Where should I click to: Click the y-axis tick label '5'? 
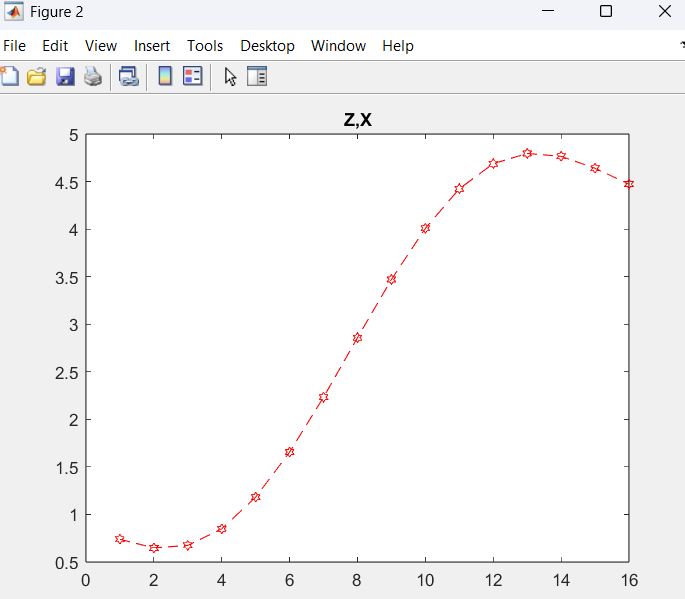(x=74, y=135)
